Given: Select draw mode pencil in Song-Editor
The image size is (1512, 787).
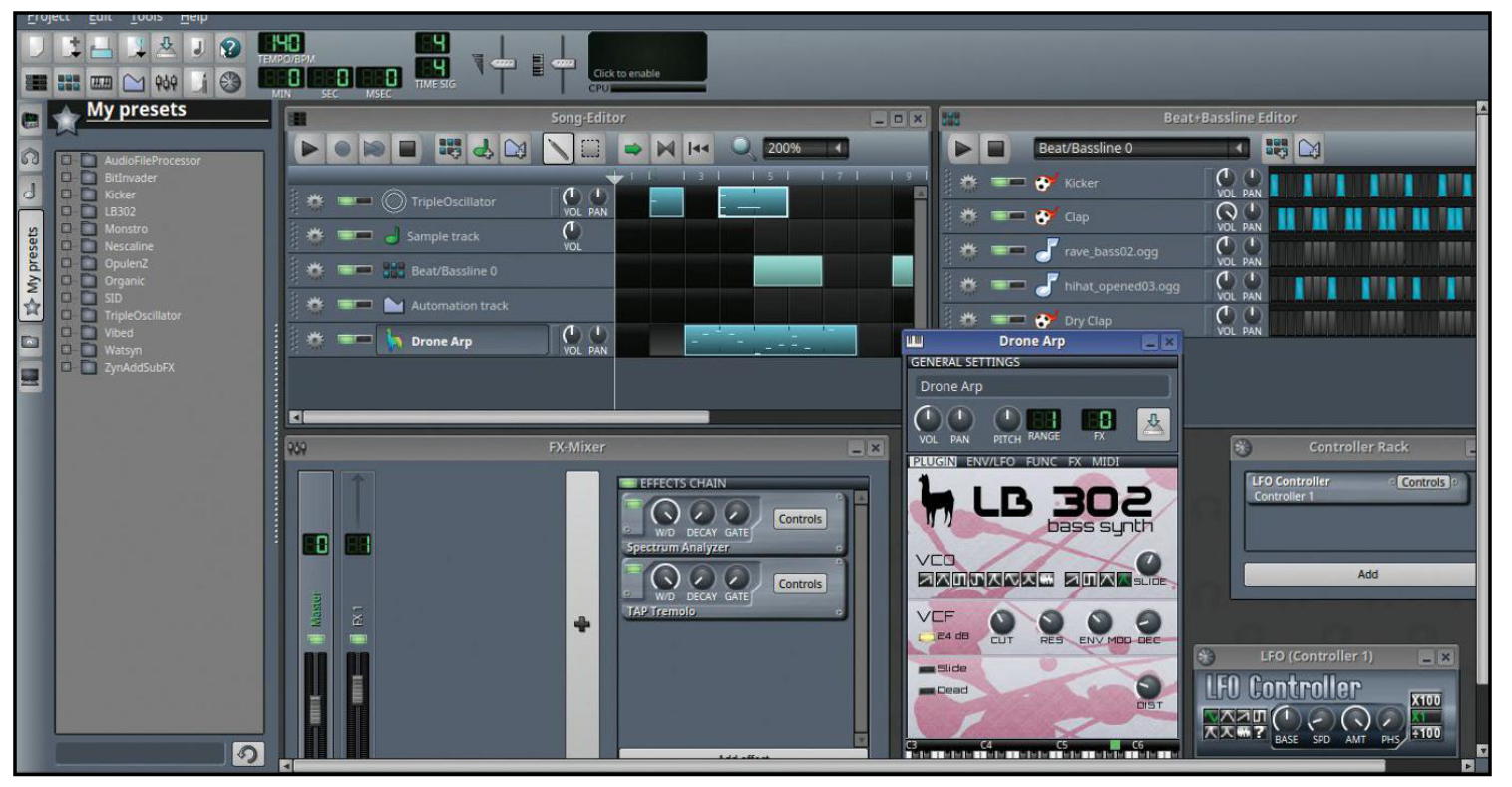Looking at the screenshot, I should (x=559, y=149).
